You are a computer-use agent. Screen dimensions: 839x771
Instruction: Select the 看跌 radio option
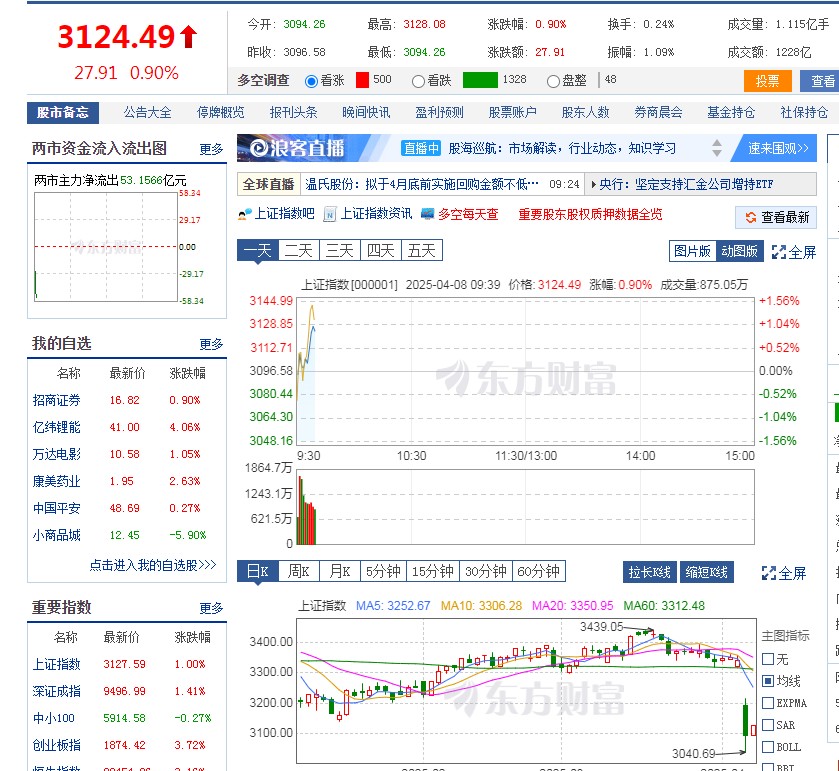(418, 81)
